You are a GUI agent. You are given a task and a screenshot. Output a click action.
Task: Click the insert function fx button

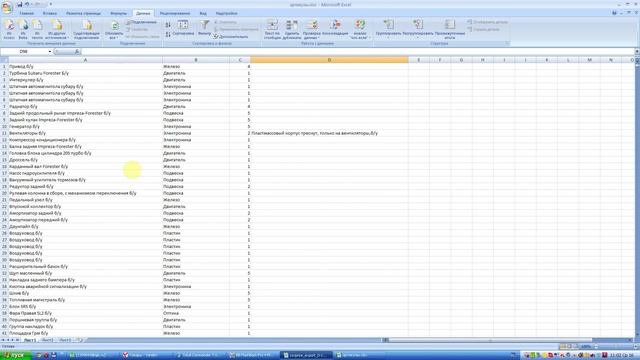coord(77,52)
